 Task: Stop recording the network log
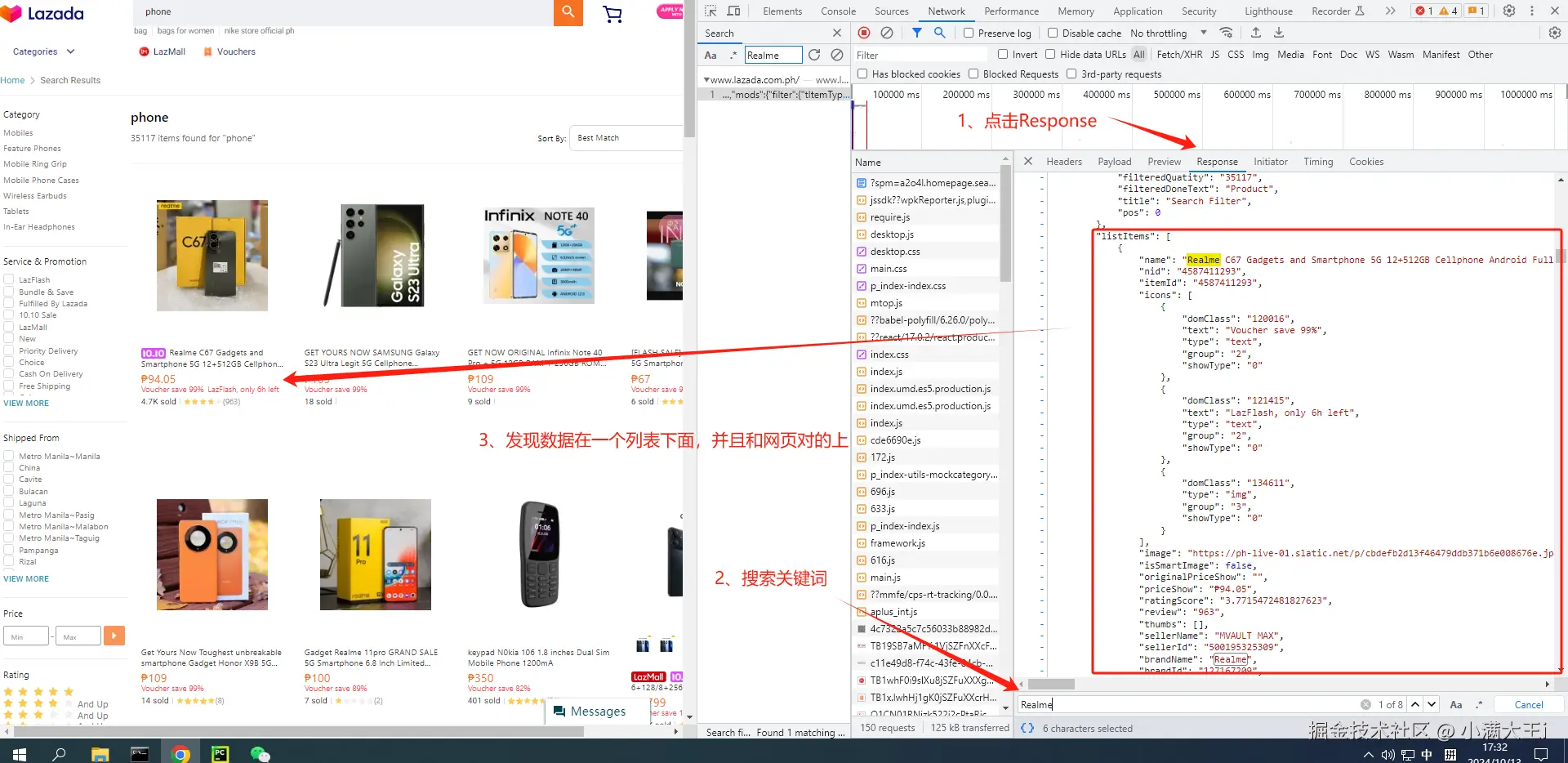(864, 33)
